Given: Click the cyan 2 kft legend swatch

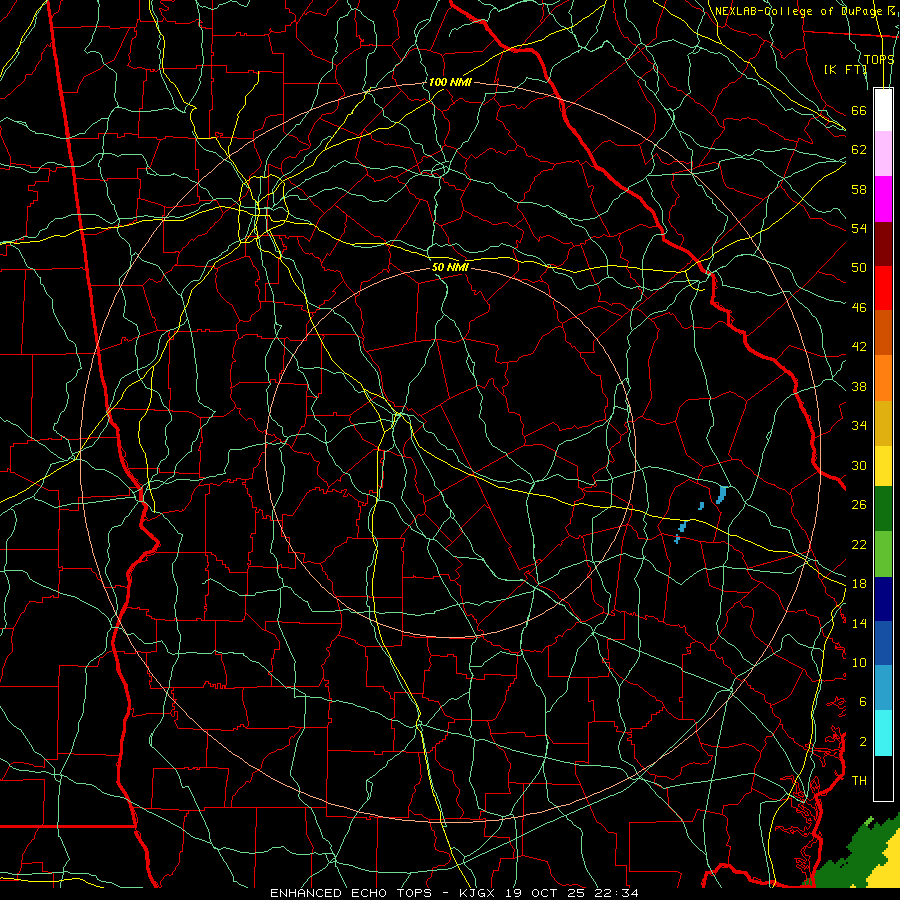Looking at the screenshot, I should tap(883, 733).
